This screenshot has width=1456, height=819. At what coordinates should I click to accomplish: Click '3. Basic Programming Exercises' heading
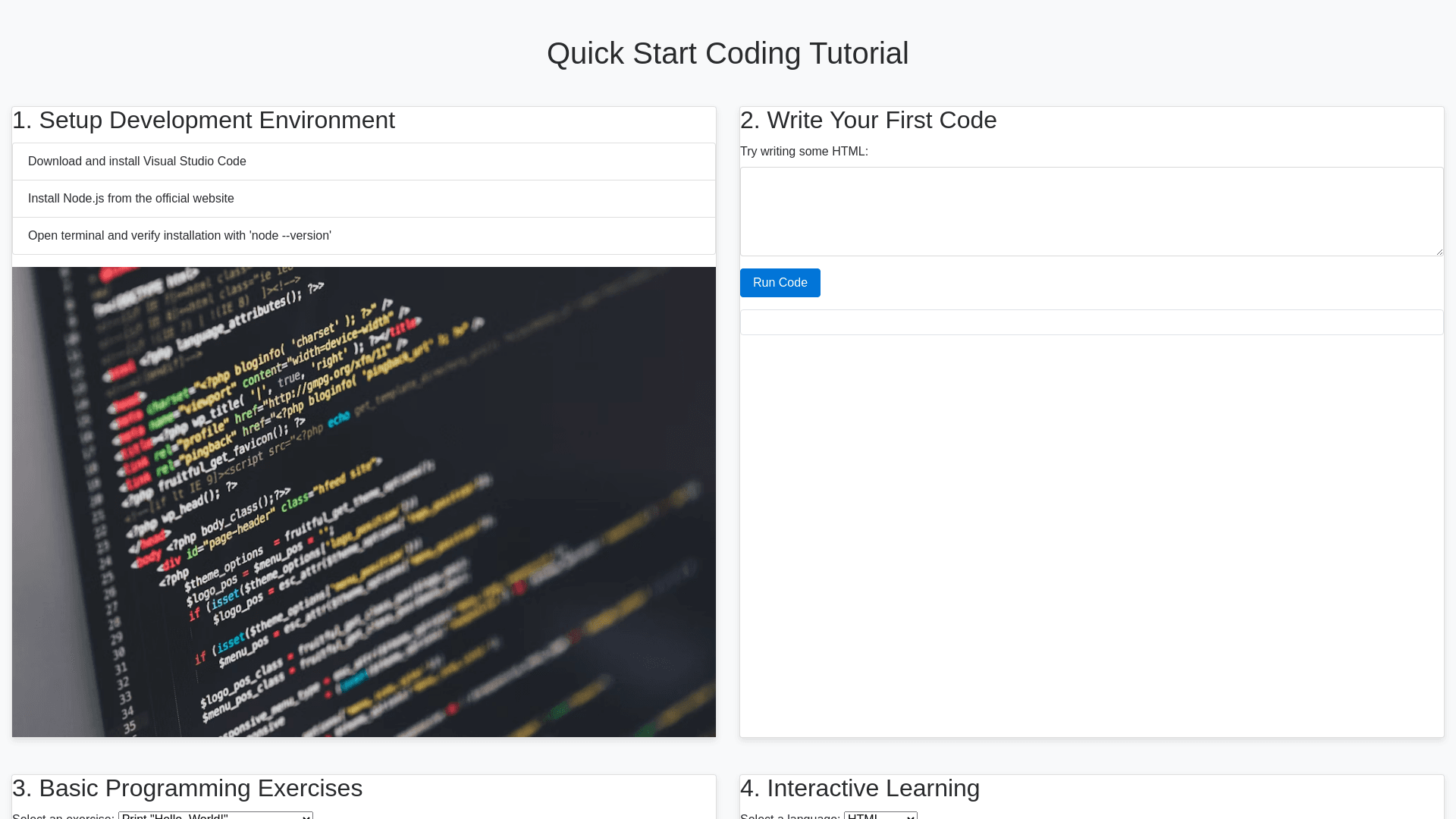[x=187, y=788]
